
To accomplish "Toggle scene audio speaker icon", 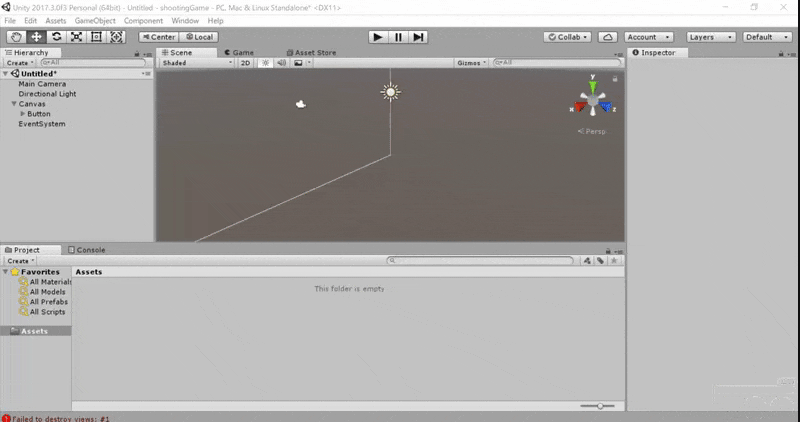I will [282, 63].
